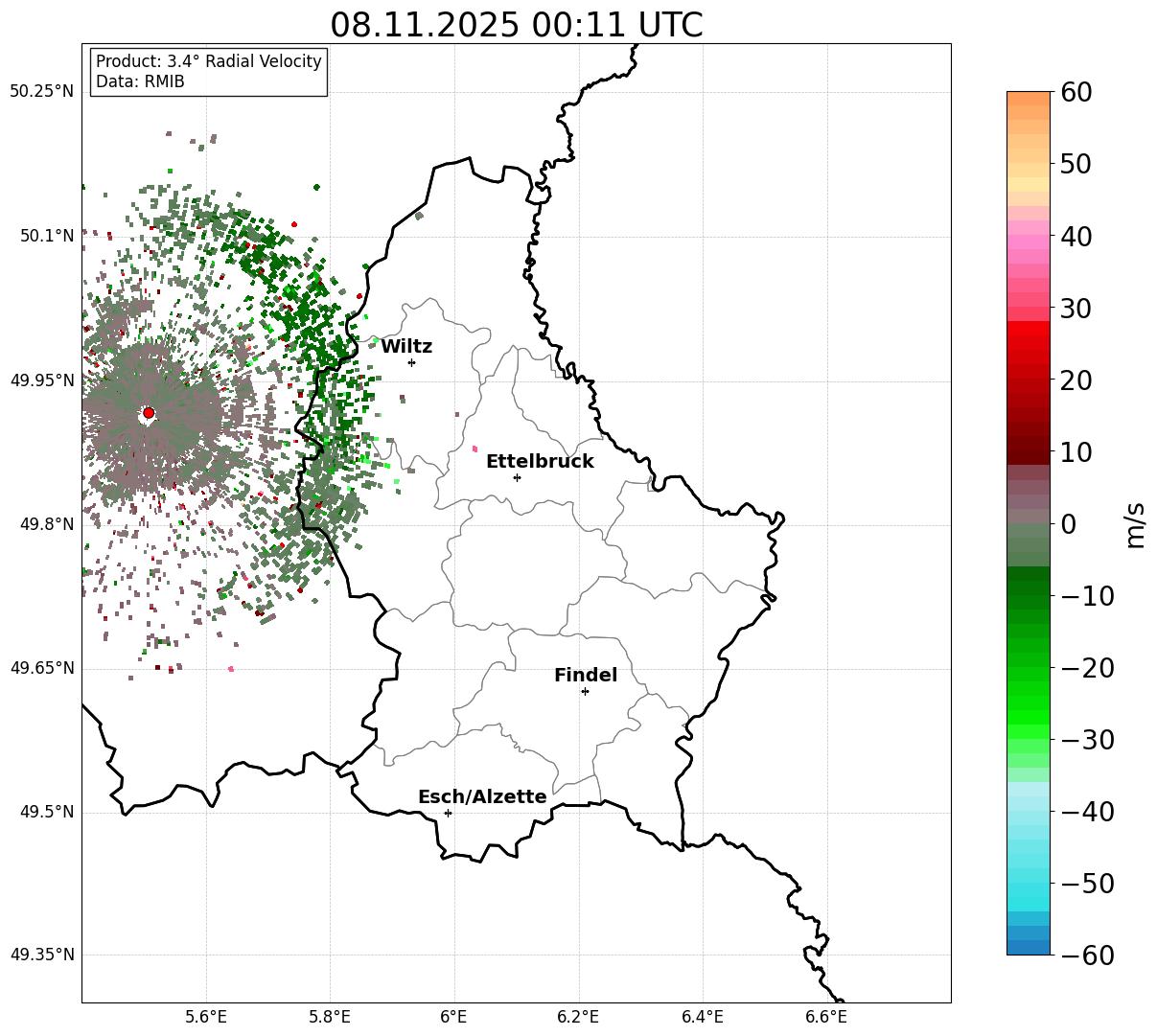Click the latitude label 49.8°N
This screenshot has width=1157, height=1036.
coord(46,524)
